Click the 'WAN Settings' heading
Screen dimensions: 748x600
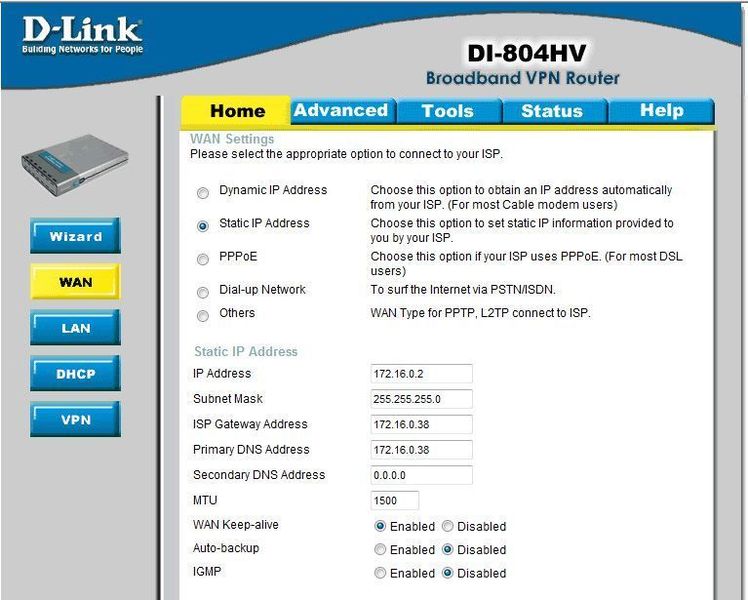232,139
